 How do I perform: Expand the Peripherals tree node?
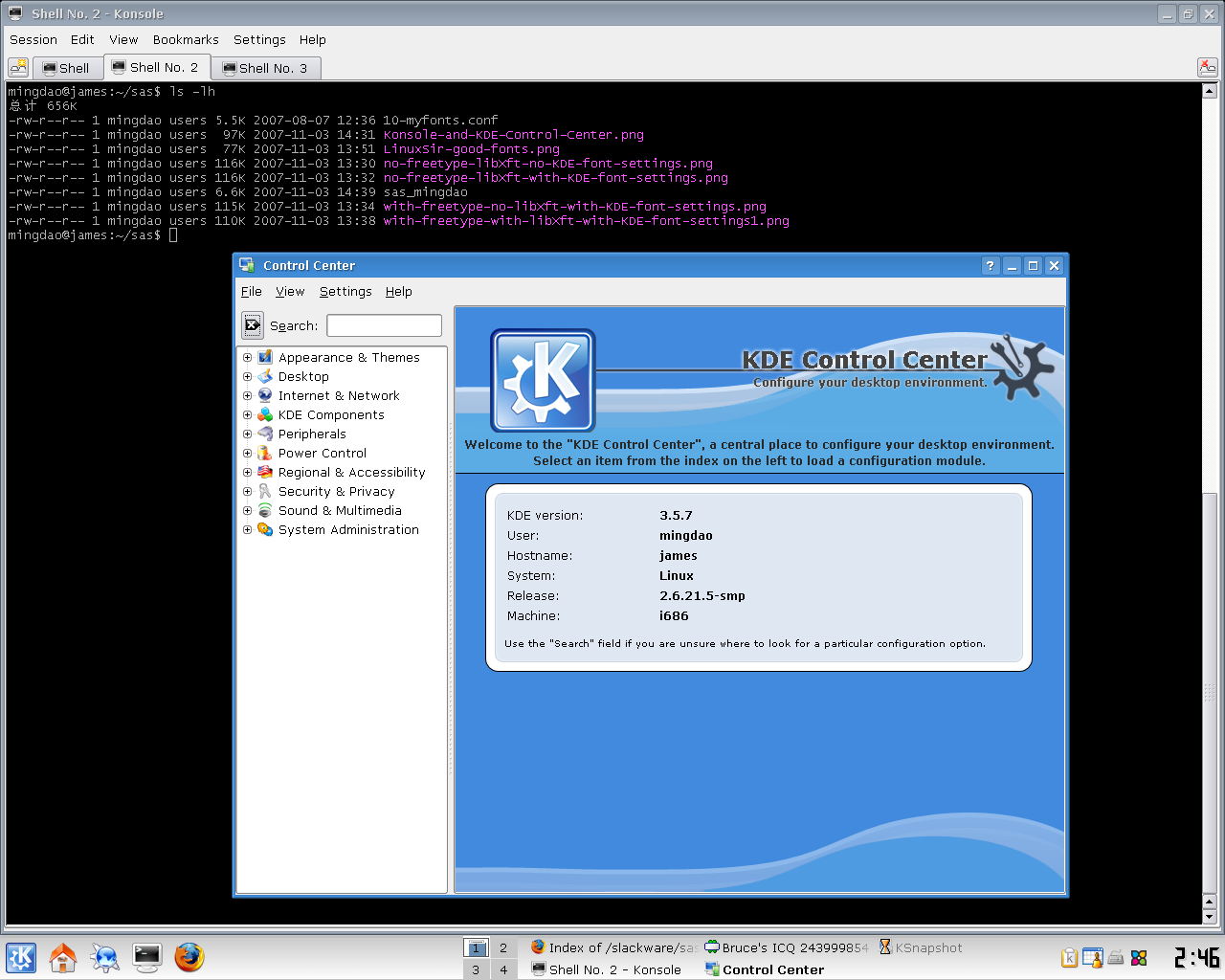click(247, 434)
